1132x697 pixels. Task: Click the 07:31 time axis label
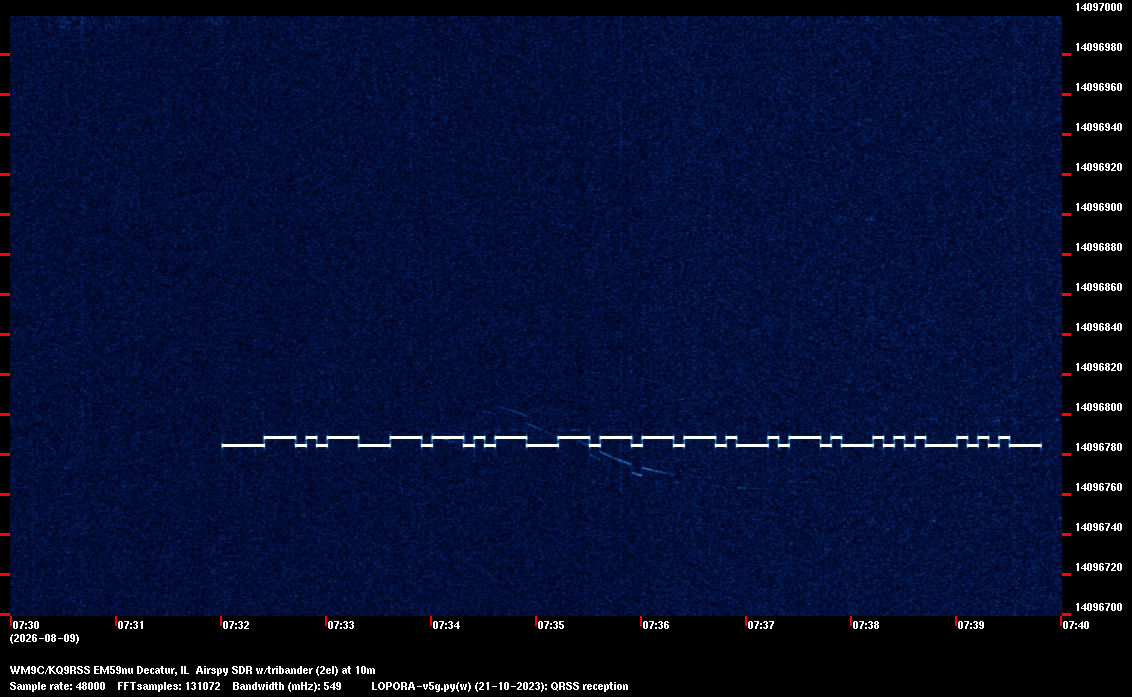tap(131, 625)
